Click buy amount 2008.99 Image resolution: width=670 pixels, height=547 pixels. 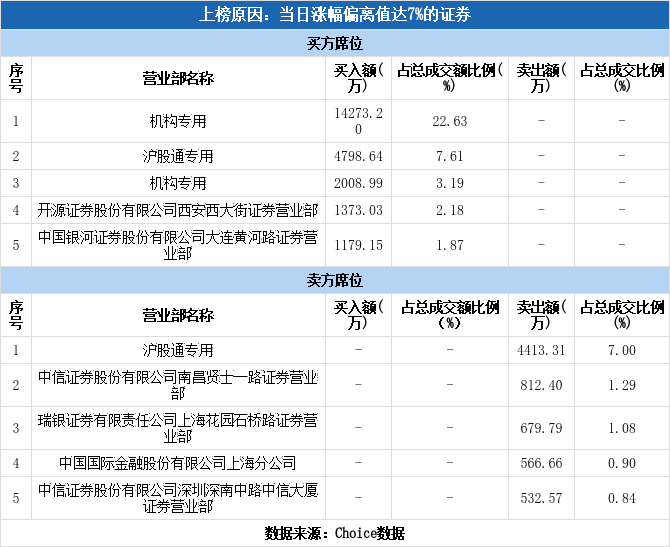point(358,183)
